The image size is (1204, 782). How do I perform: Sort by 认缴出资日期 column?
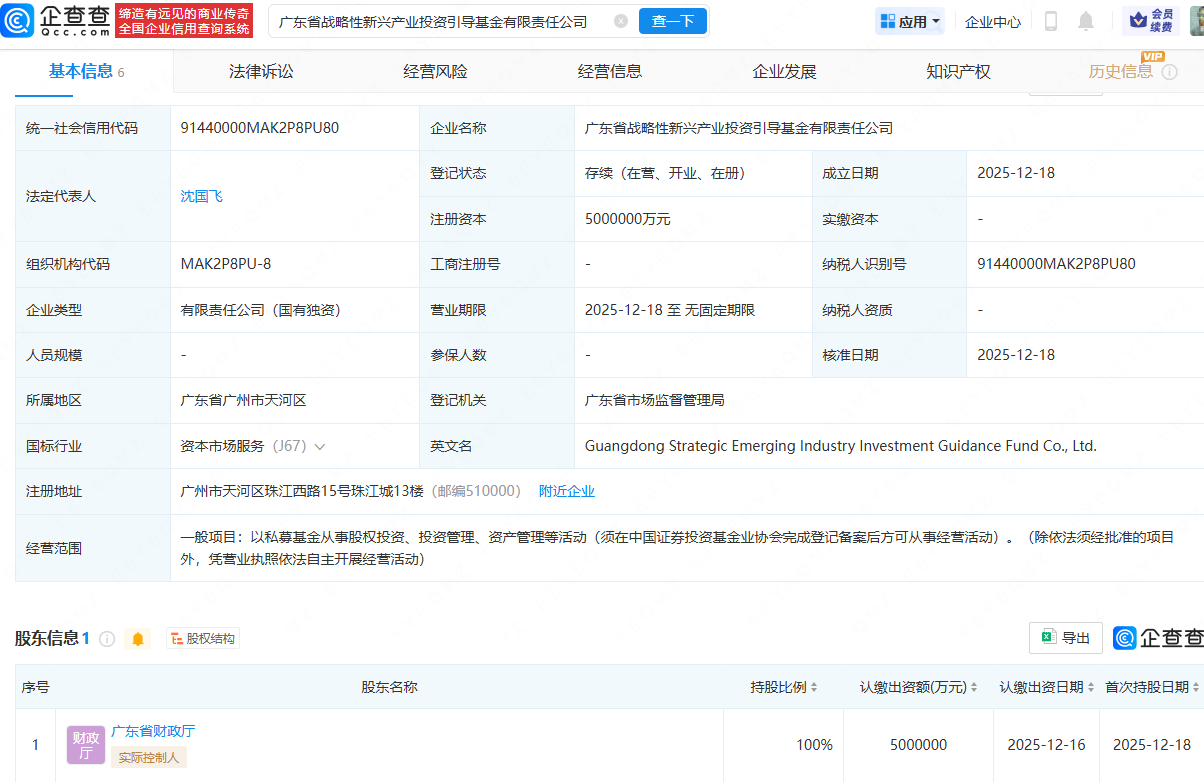point(1091,688)
